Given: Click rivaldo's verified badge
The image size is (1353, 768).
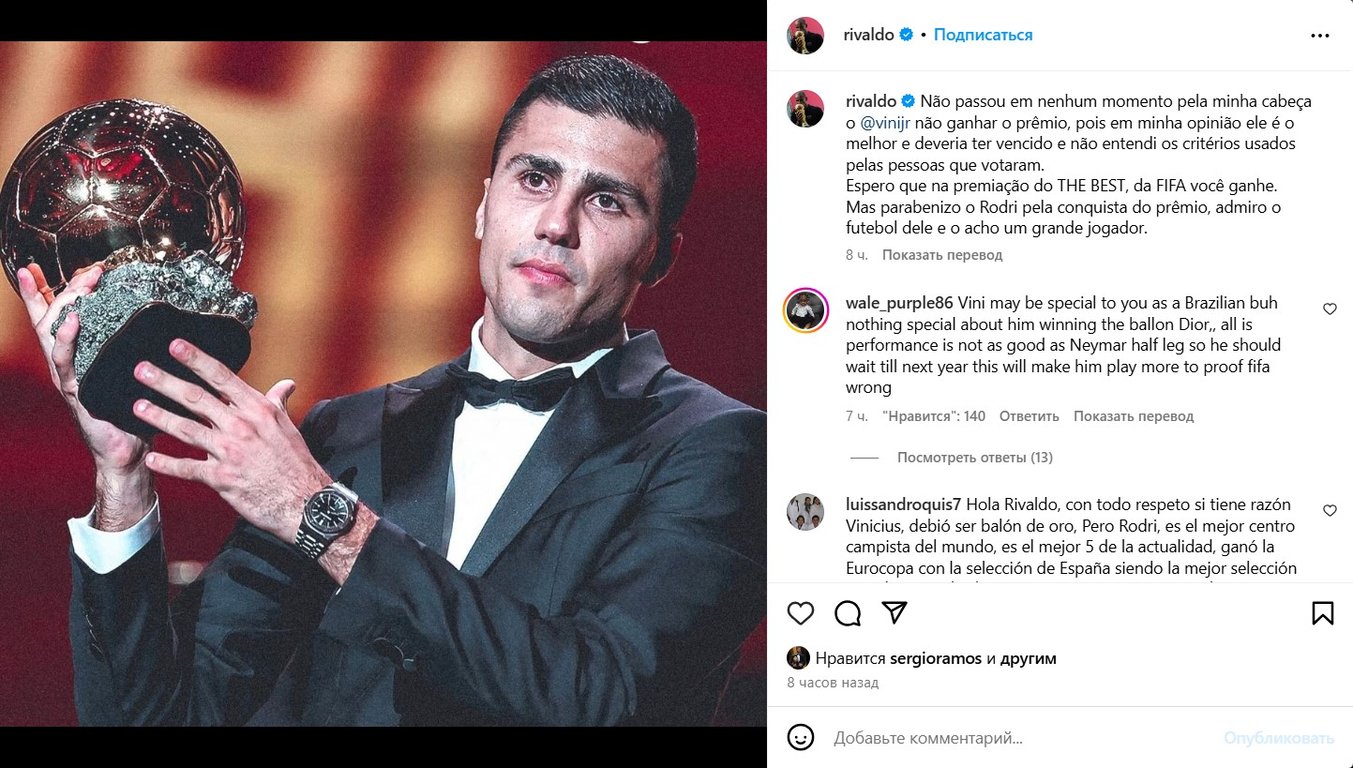Looking at the screenshot, I should [x=904, y=33].
